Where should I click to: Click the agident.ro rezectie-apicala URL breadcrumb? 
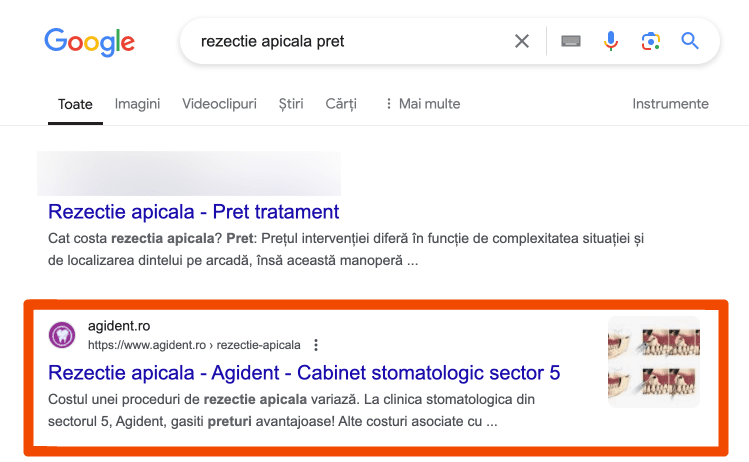coord(194,345)
